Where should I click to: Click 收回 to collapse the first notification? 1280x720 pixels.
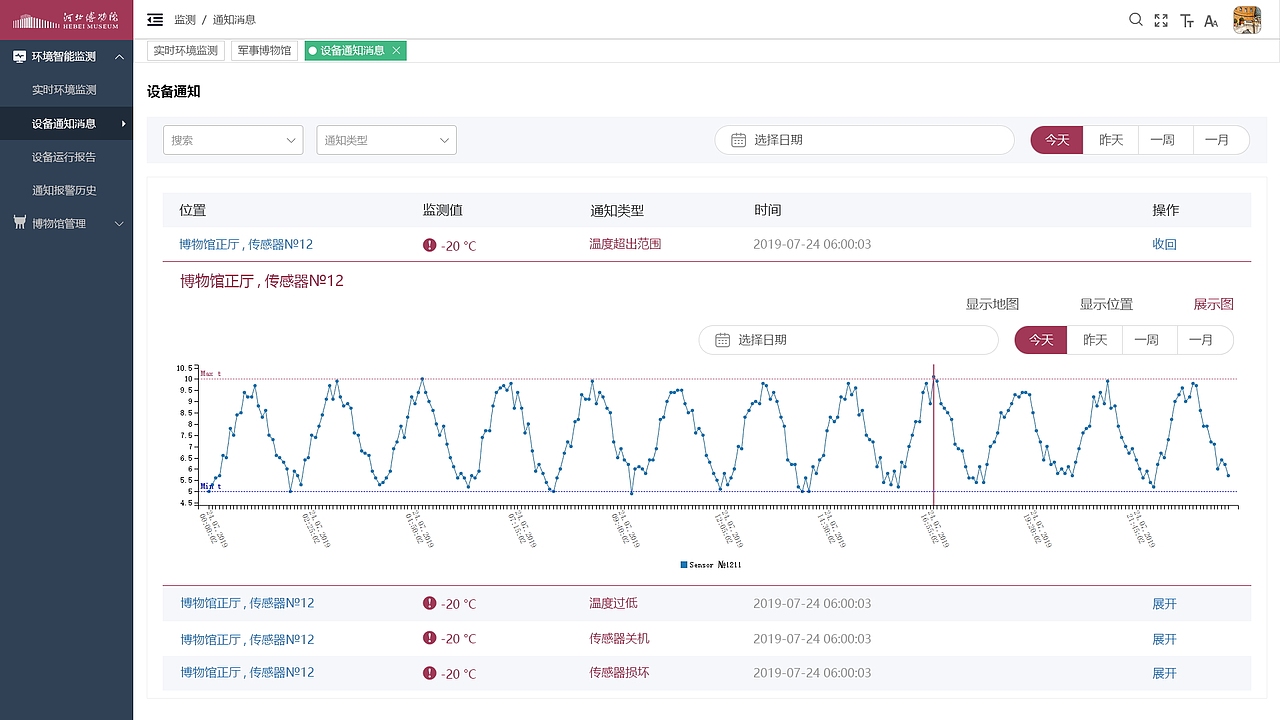1164,244
